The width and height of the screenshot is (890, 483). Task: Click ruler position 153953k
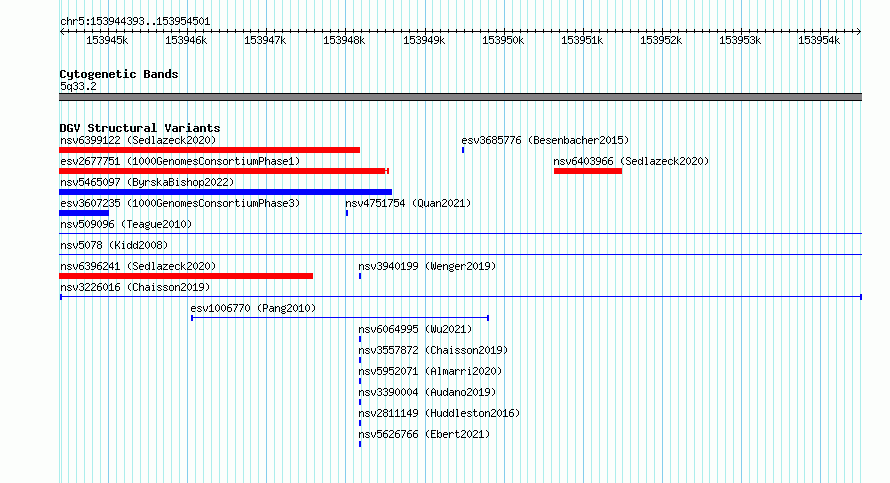tap(740, 40)
